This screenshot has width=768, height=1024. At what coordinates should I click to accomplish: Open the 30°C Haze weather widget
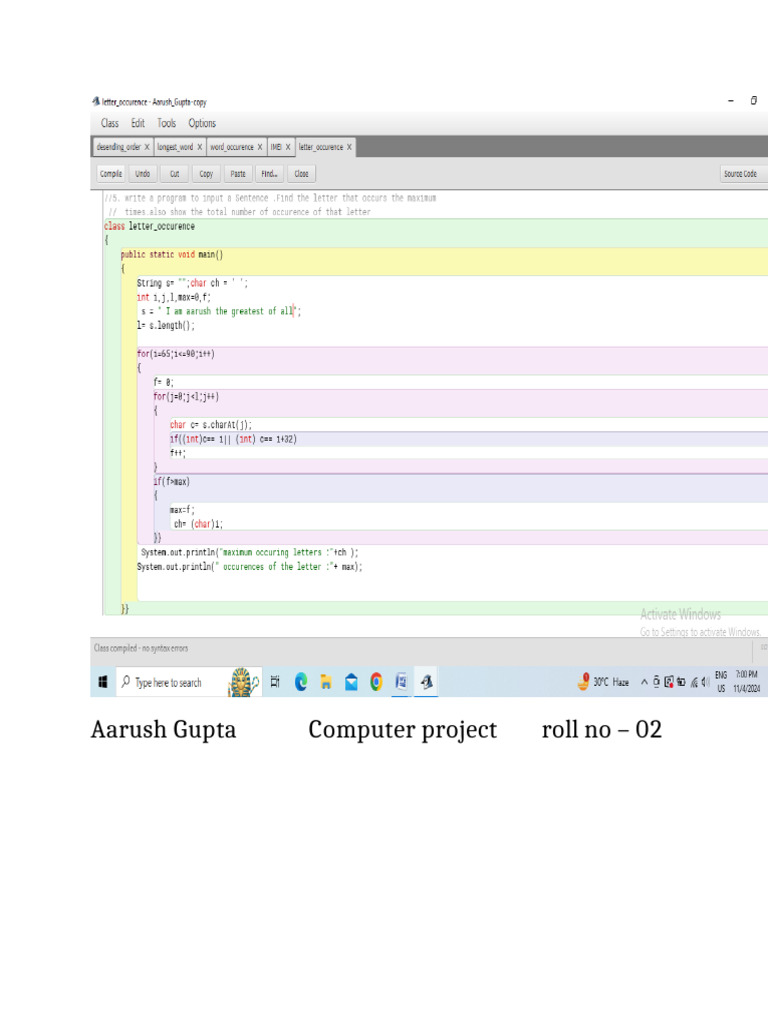603,682
